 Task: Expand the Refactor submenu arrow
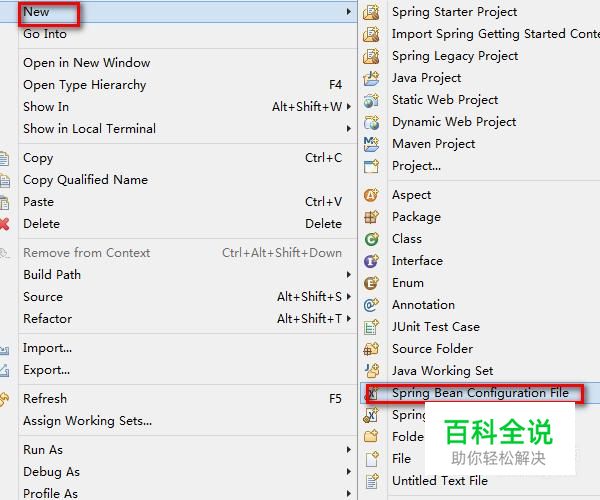349,318
